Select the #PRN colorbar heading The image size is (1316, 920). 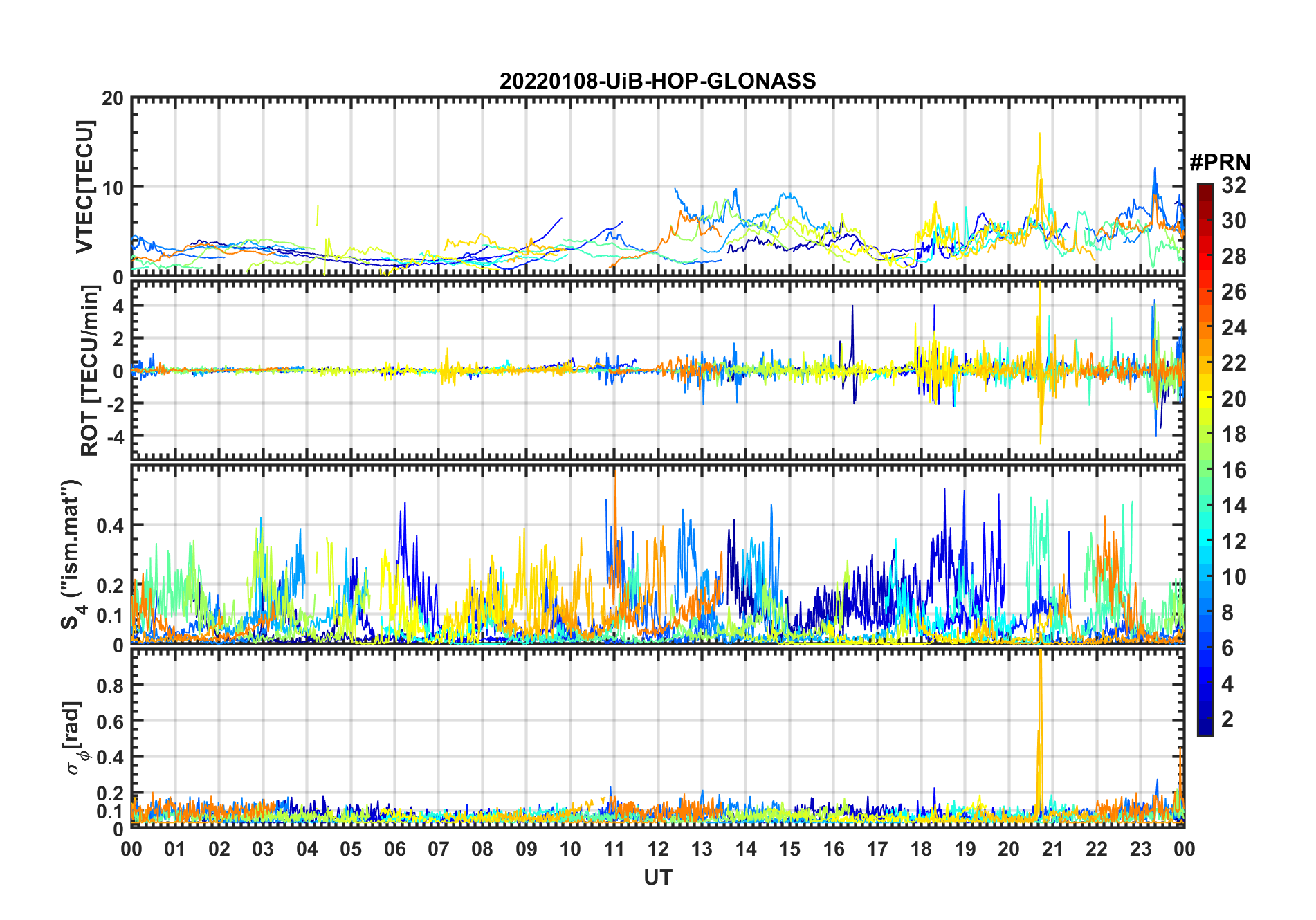click(x=1220, y=163)
